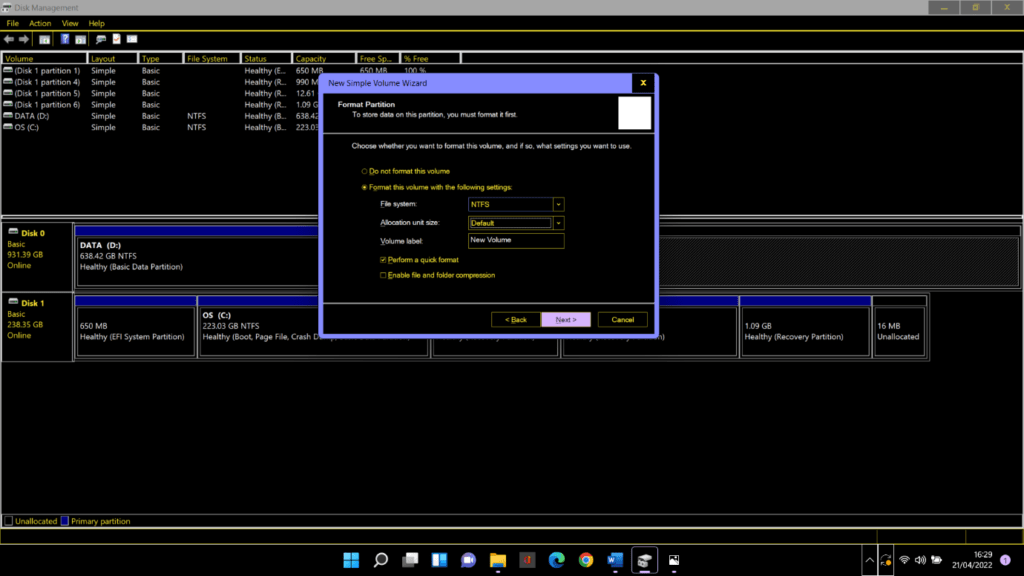Open Microsoft Edge from the taskbar
Screen dimensions: 1024x576
[x=556, y=560]
